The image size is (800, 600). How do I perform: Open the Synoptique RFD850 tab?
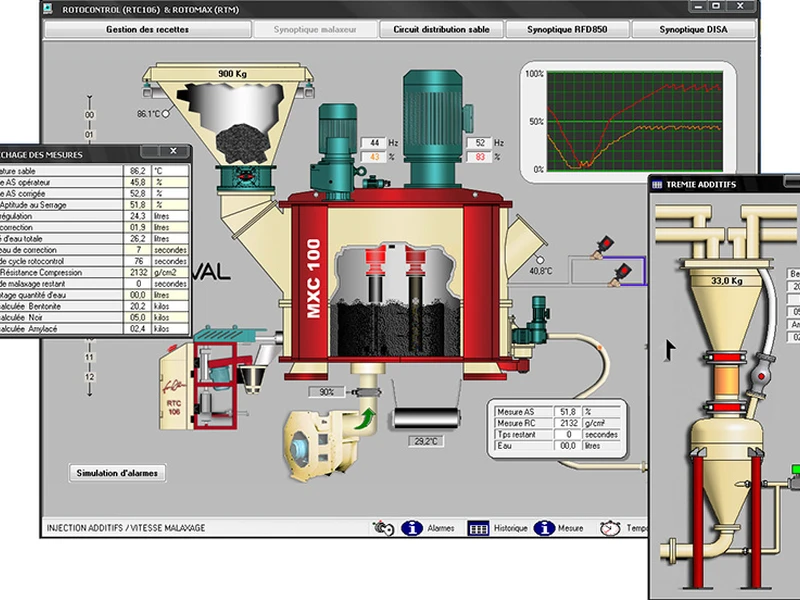pyautogui.click(x=567, y=30)
